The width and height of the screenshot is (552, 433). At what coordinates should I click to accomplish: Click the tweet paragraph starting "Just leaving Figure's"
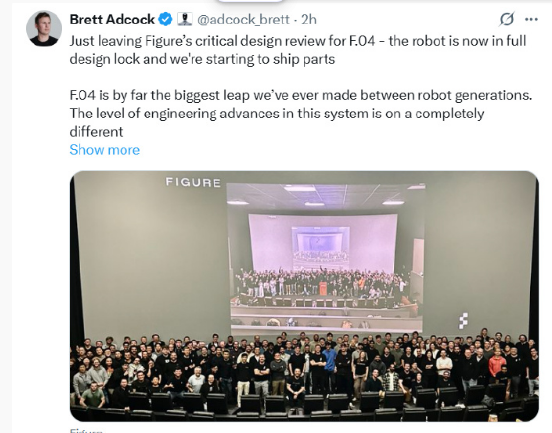[x=298, y=50]
